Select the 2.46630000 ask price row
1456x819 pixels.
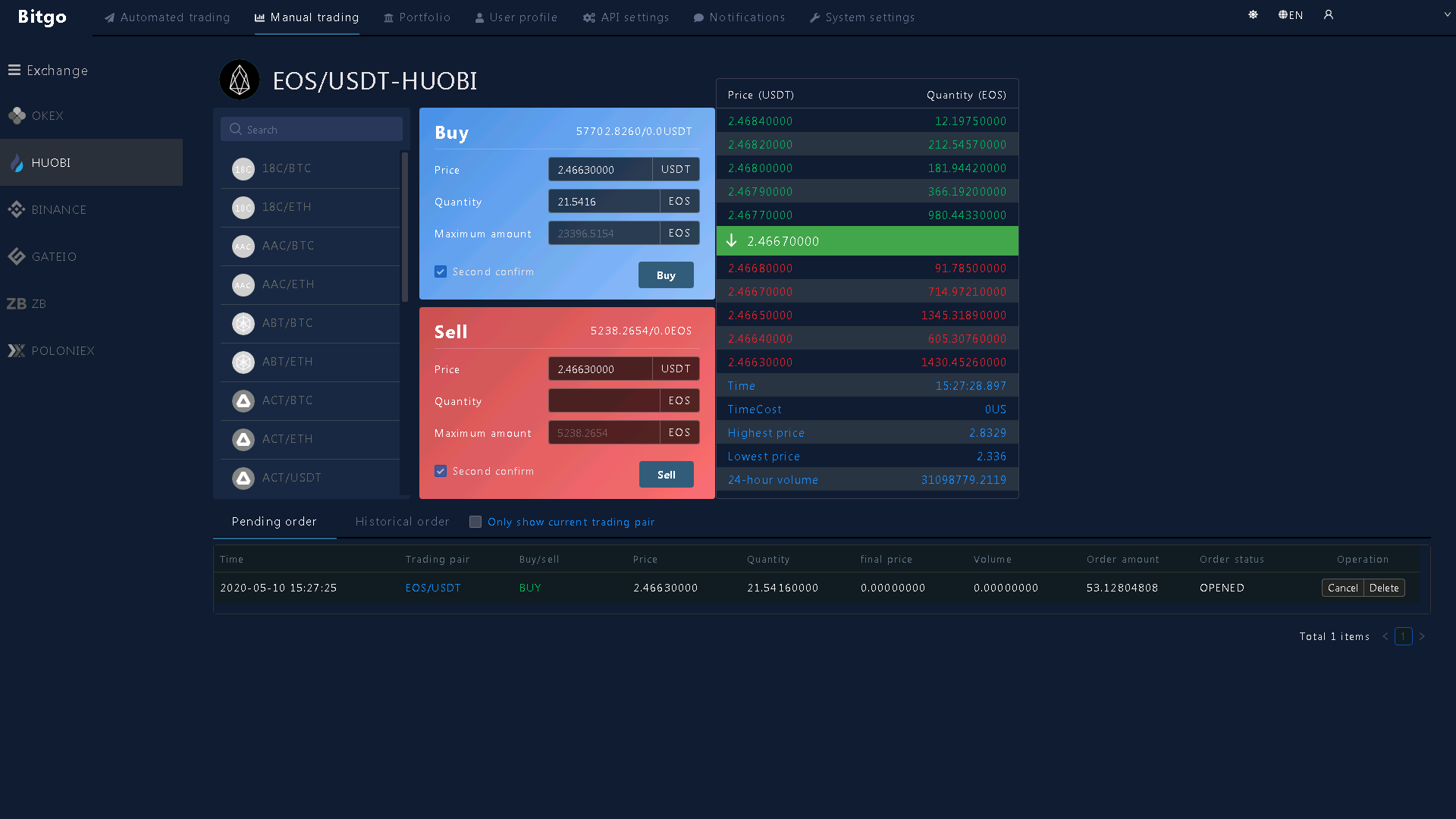click(x=867, y=362)
